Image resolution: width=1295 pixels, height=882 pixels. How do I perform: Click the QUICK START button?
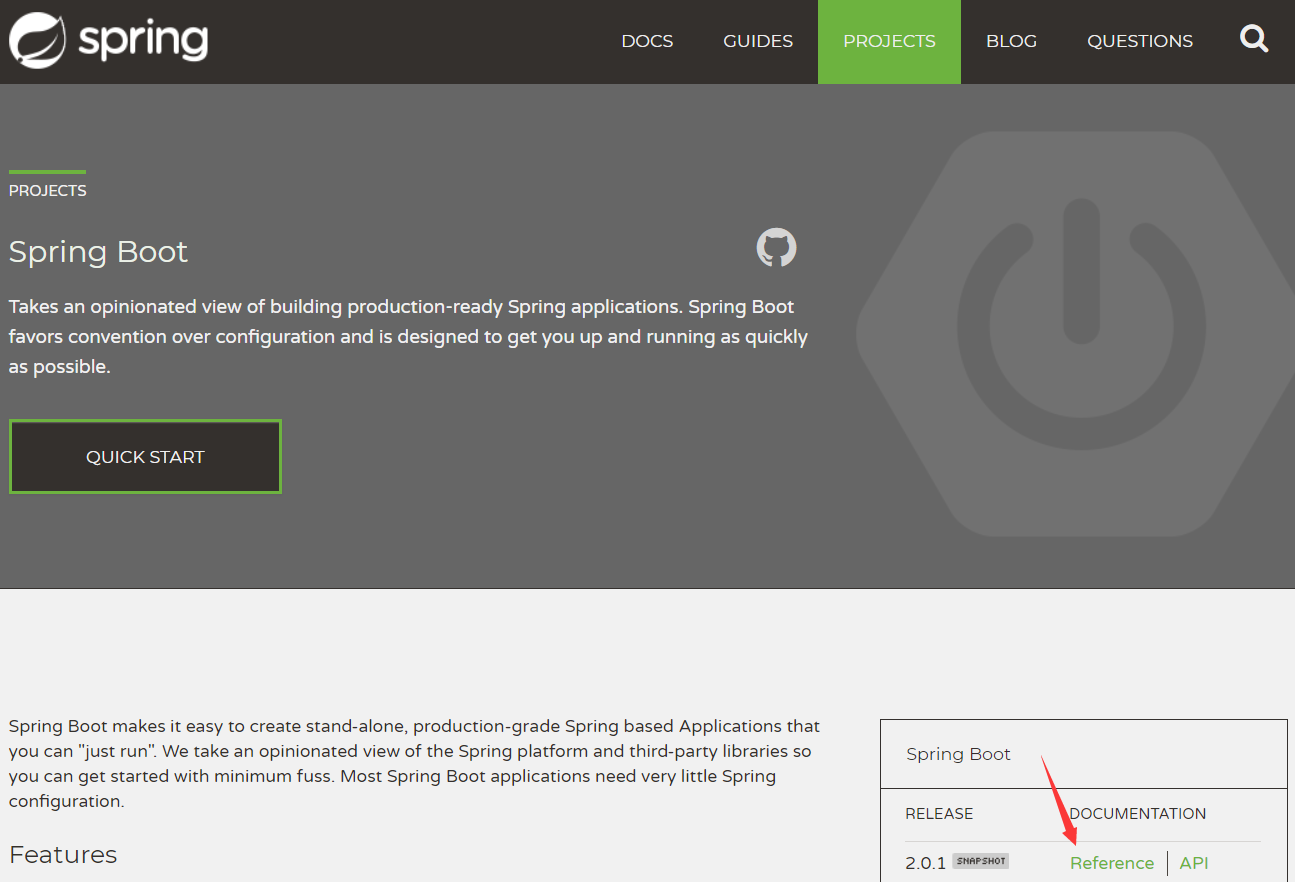pyautogui.click(x=145, y=456)
